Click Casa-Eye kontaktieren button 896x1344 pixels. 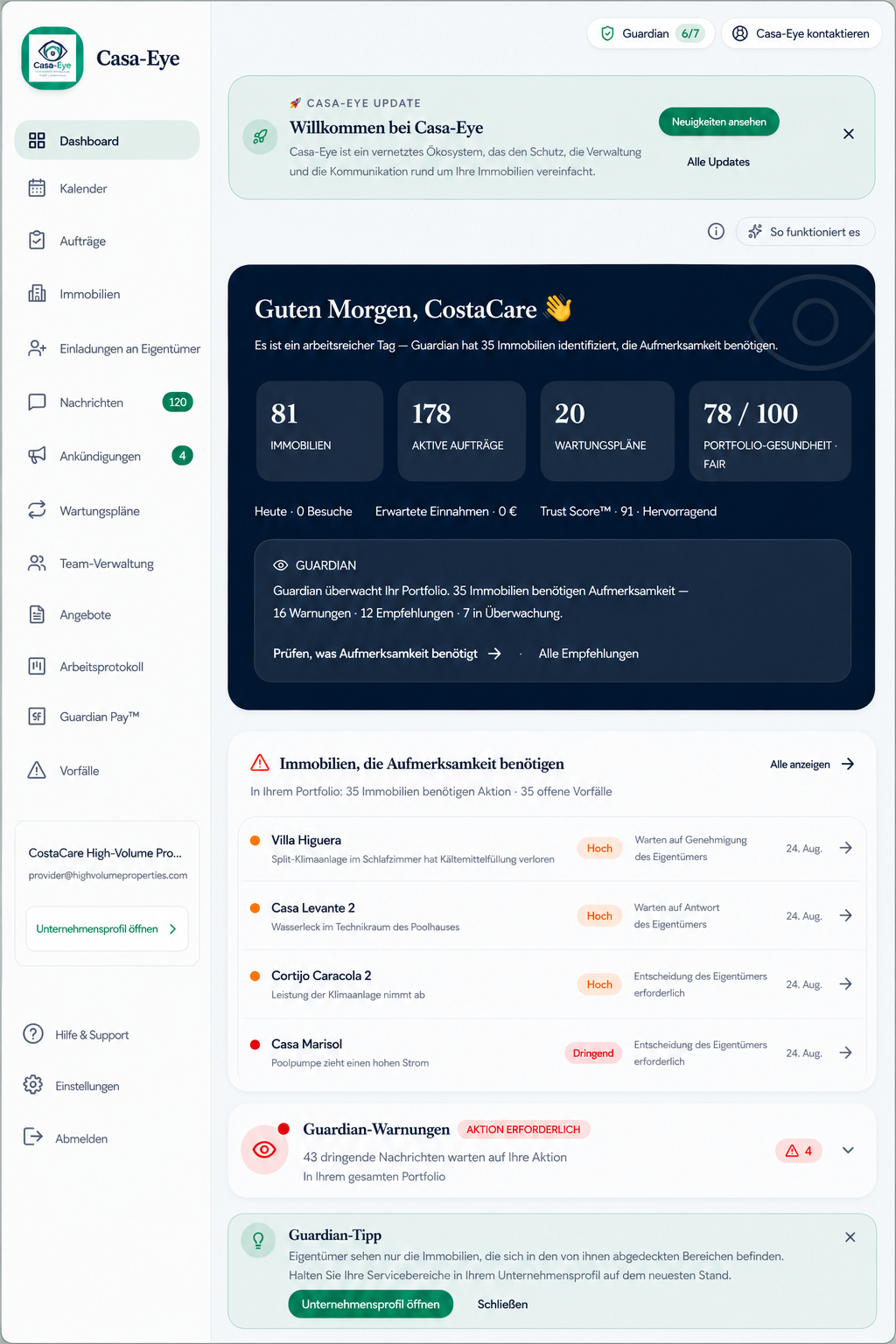click(x=801, y=33)
